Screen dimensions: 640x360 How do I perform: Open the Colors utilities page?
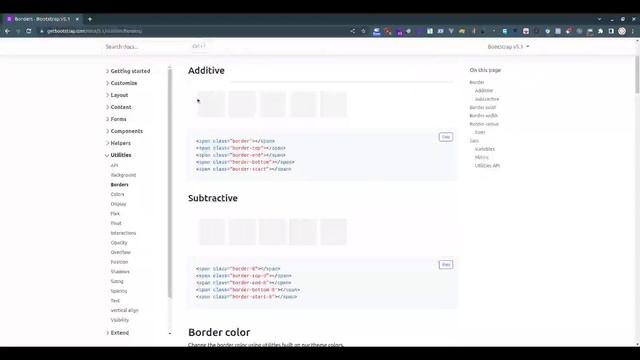[x=117, y=194]
